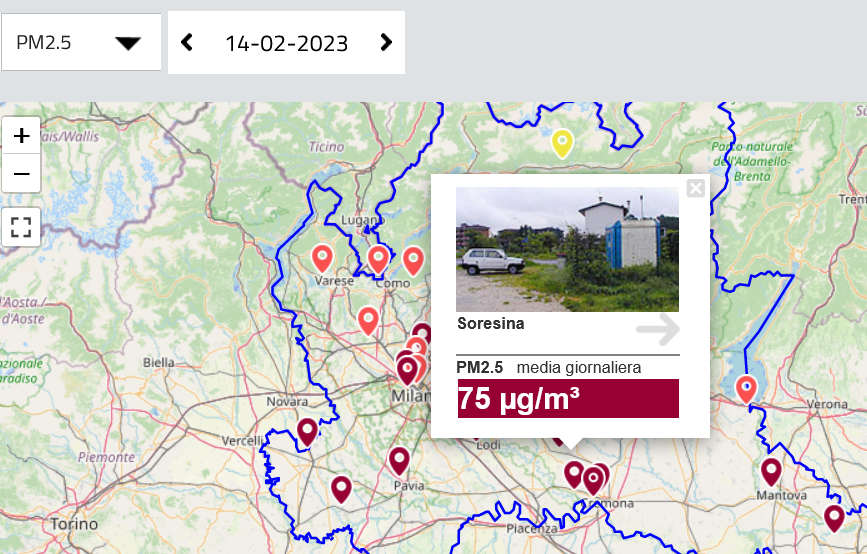This screenshot has width=867, height=554.
Task: Click the Piacenza map label
Action: (531, 529)
